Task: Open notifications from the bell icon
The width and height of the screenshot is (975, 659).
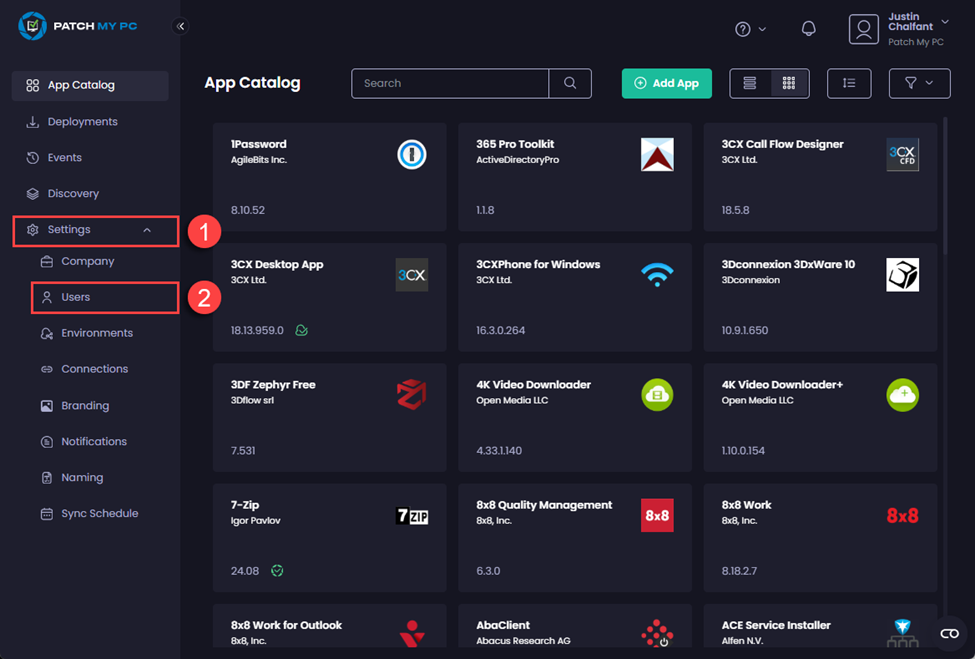Action: [x=808, y=28]
